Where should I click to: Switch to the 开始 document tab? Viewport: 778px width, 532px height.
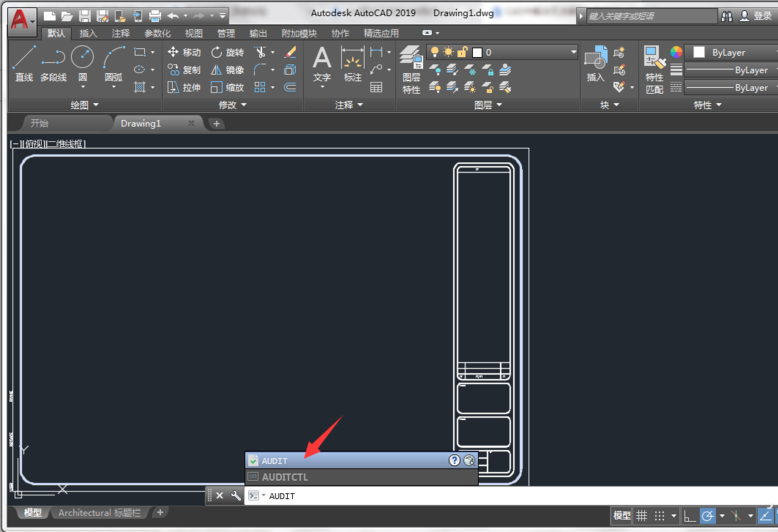(39, 124)
